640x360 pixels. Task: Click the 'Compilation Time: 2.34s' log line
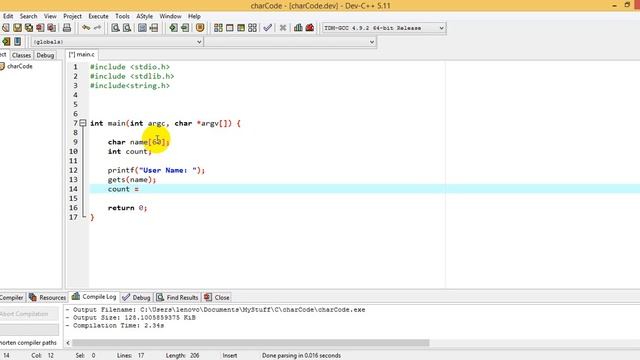tap(115, 325)
